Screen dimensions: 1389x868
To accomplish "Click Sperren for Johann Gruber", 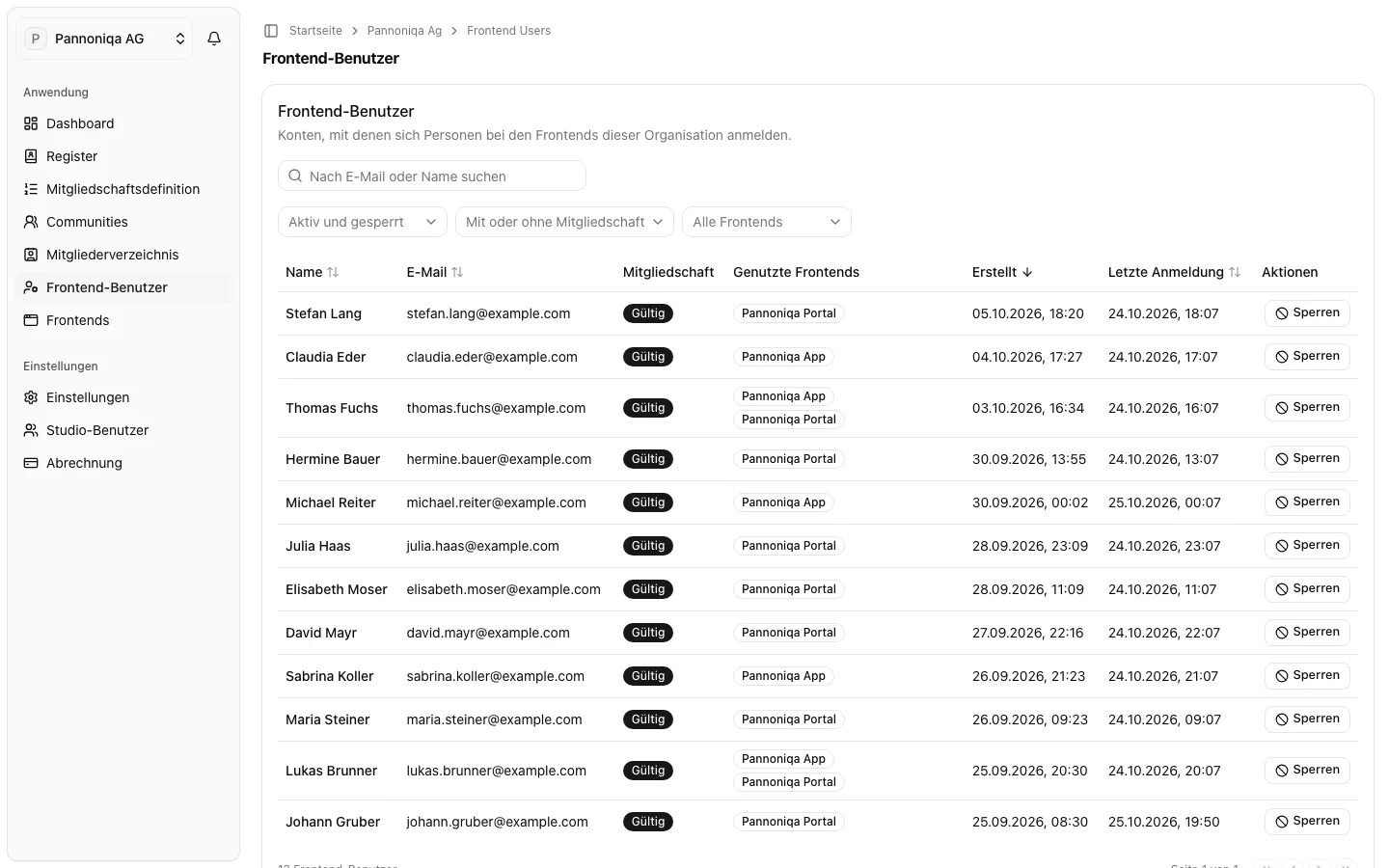I will pos(1307,822).
